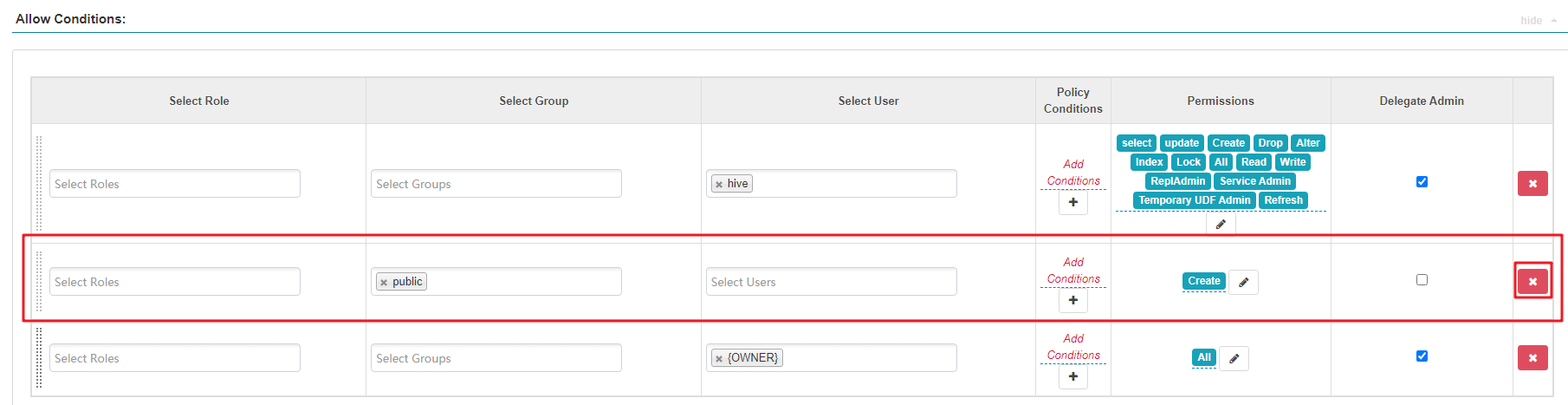1568x405 pixels.
Task: Click the update permission tag
Action: (x=1182, y=143)
